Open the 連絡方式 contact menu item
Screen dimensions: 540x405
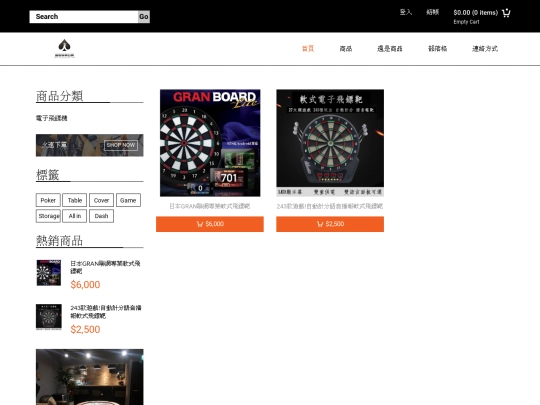(x=485, y=49)
